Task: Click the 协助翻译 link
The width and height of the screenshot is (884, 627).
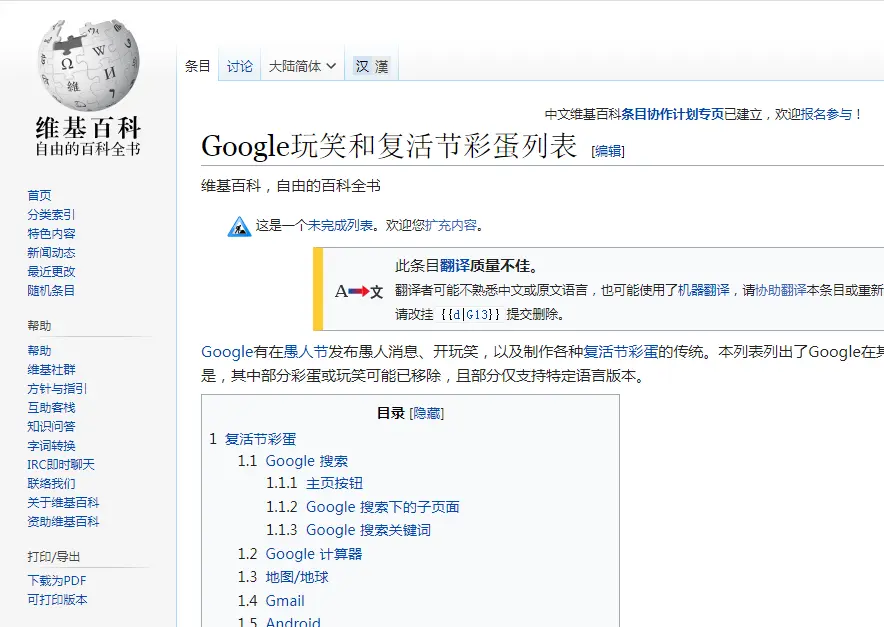Action: (780, 290)
